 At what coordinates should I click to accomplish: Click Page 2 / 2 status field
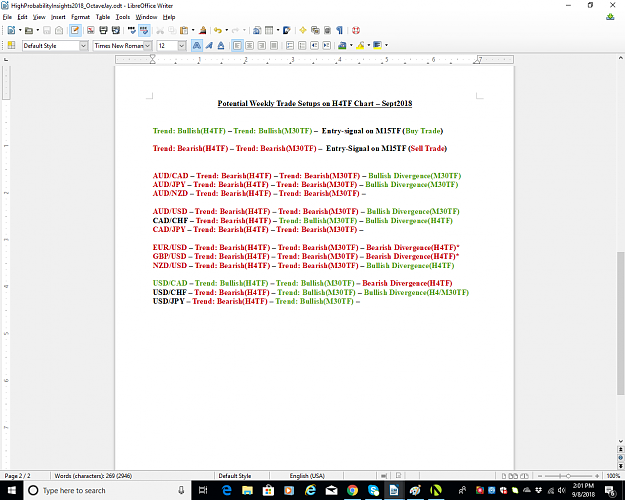[x=17, y=476]
